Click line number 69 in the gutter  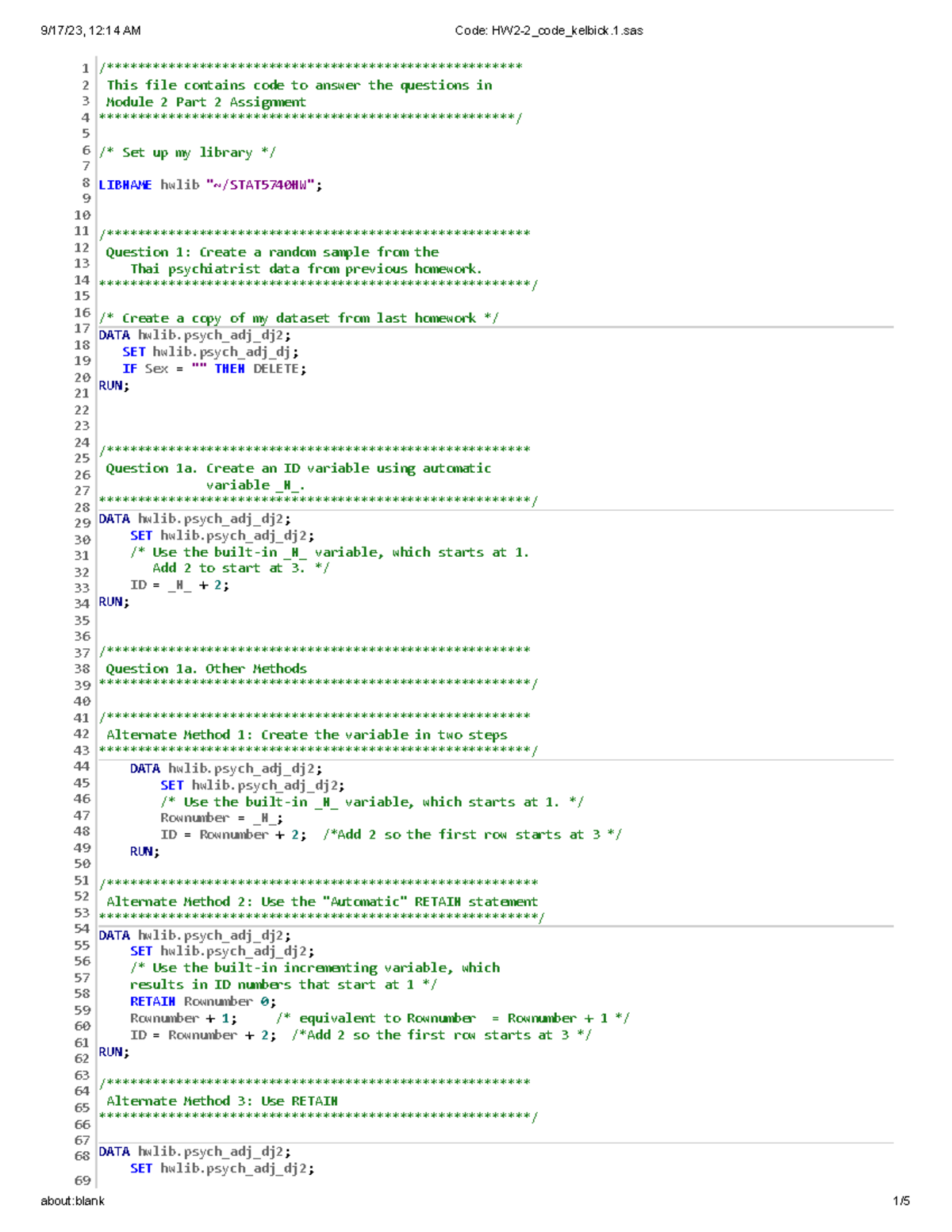[83, 1180]
